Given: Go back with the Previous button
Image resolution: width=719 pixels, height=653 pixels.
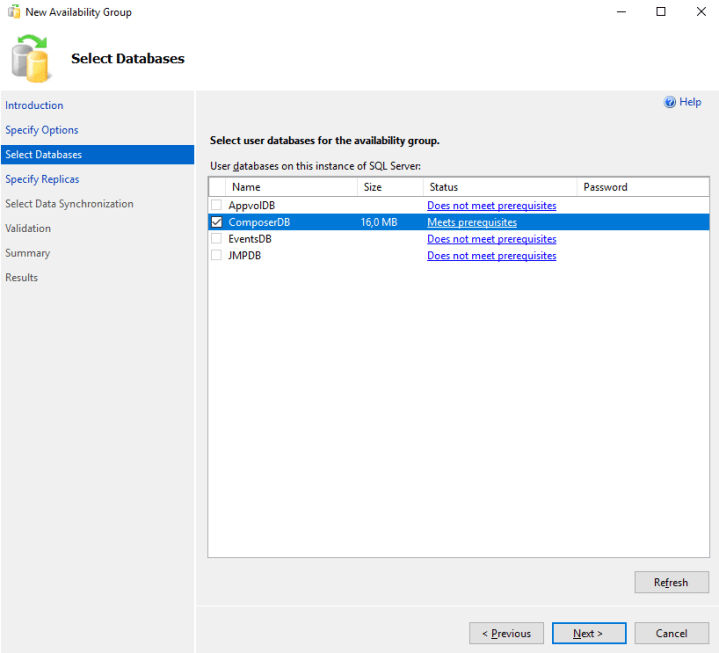Looking at the screenshot, I should click(506, 633).
